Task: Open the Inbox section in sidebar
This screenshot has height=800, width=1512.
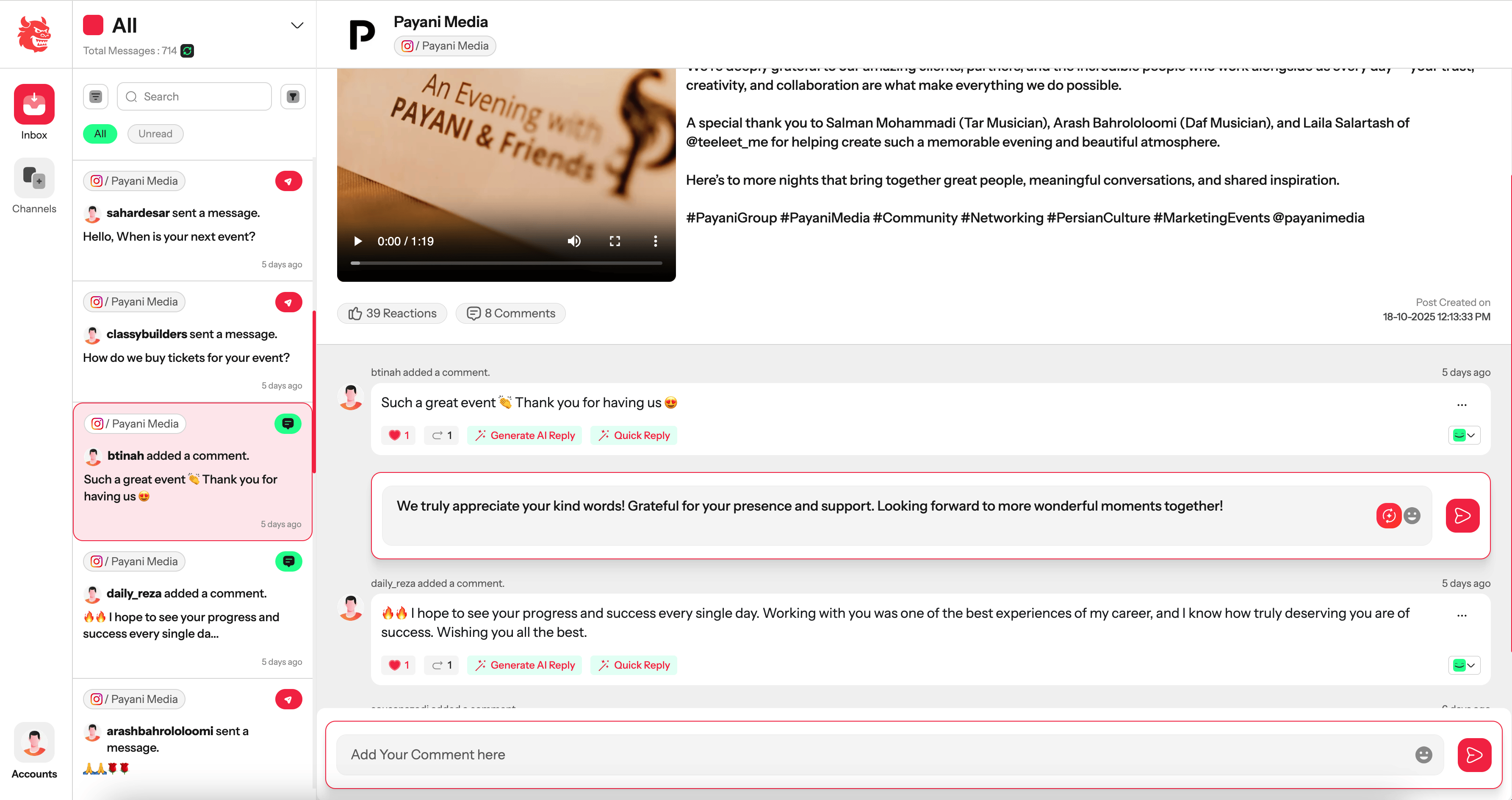Action: (34, 105)
